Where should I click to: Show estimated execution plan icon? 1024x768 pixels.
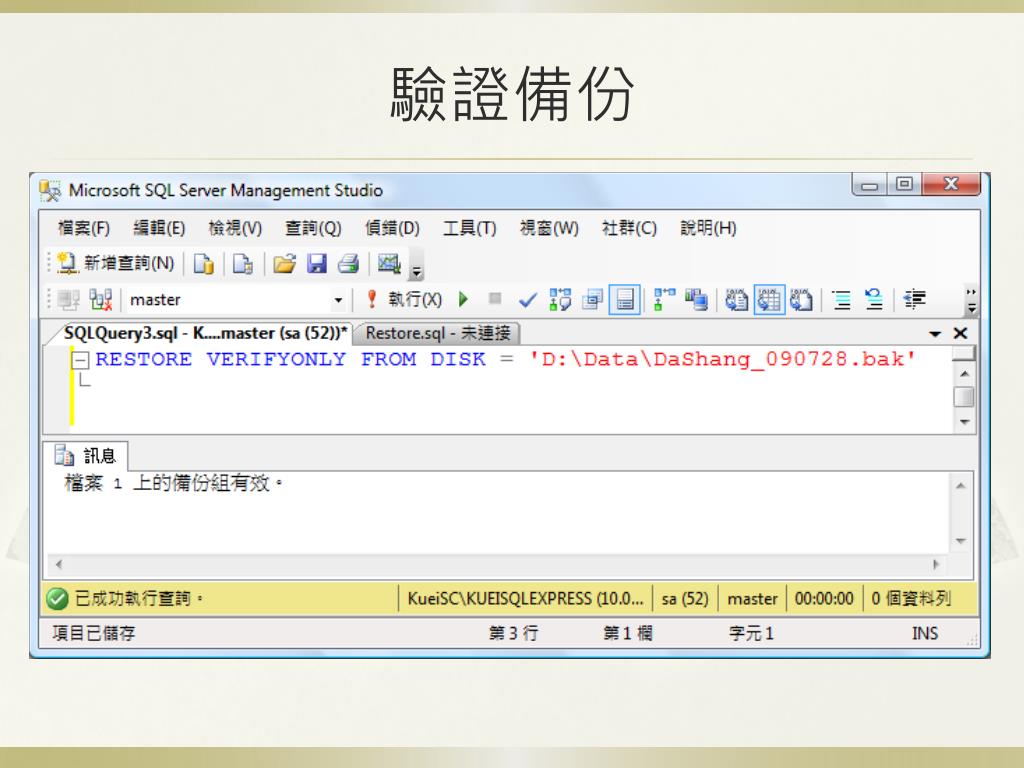560,300
